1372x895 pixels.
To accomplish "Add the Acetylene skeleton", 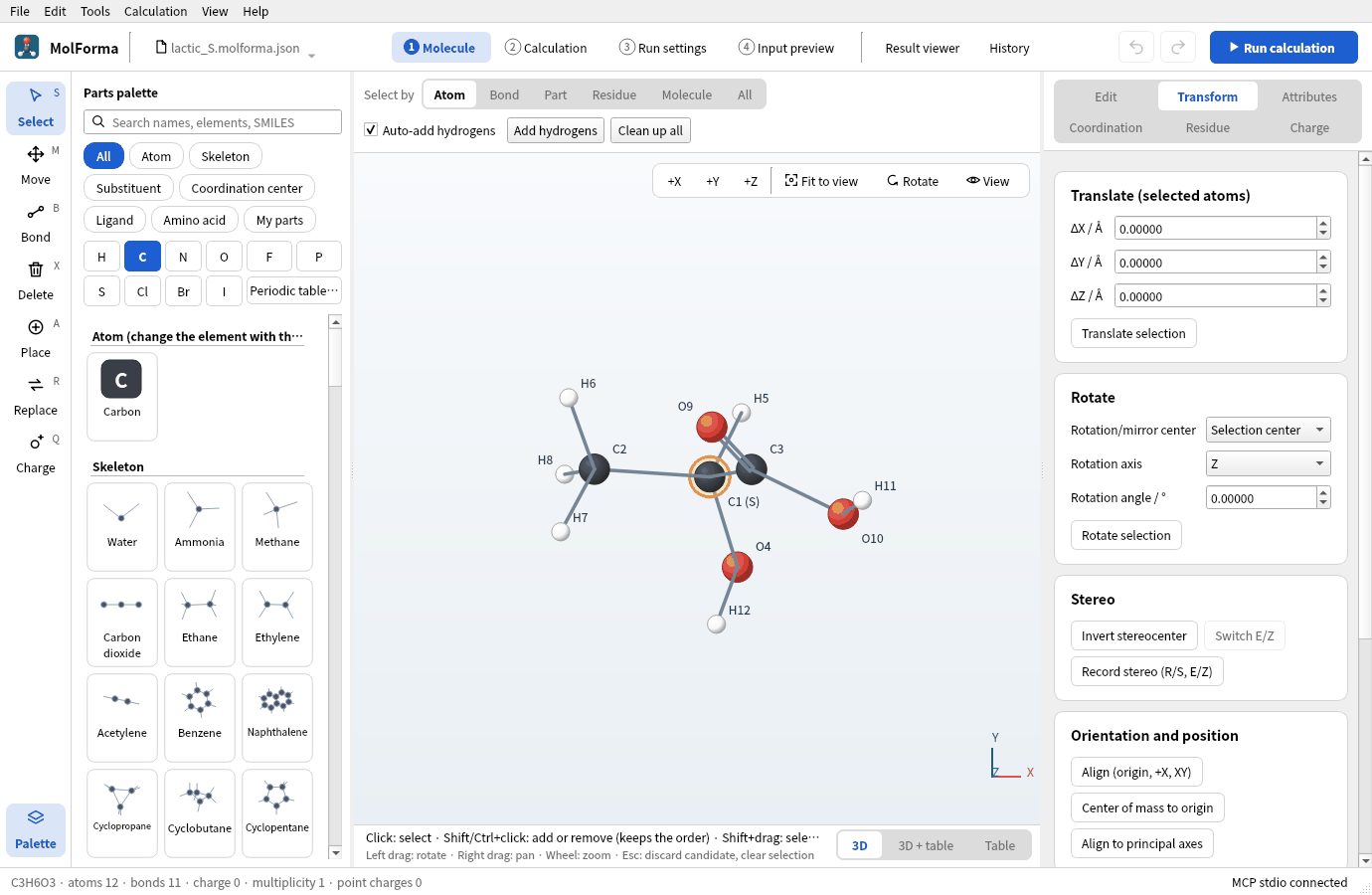I will tap(122, 718).
